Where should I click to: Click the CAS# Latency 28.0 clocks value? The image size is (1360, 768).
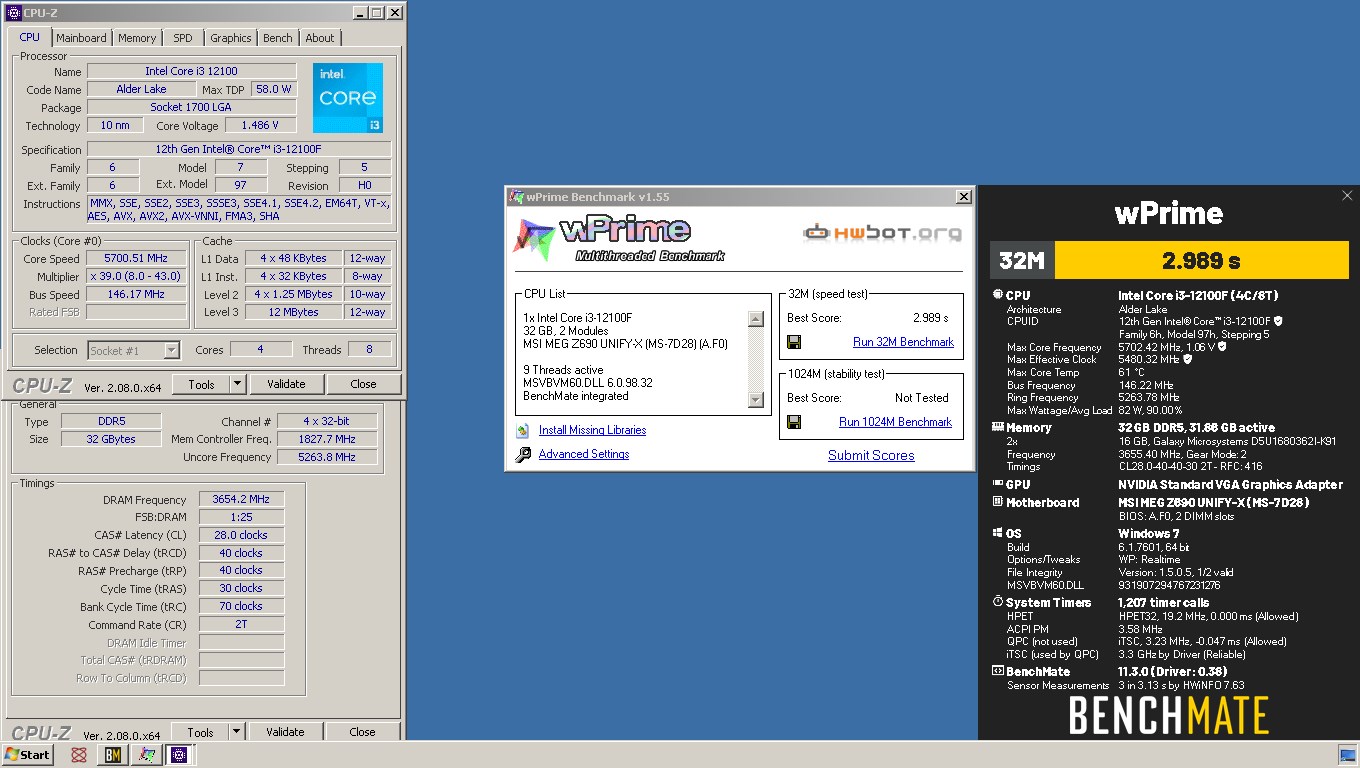point(241,535)
